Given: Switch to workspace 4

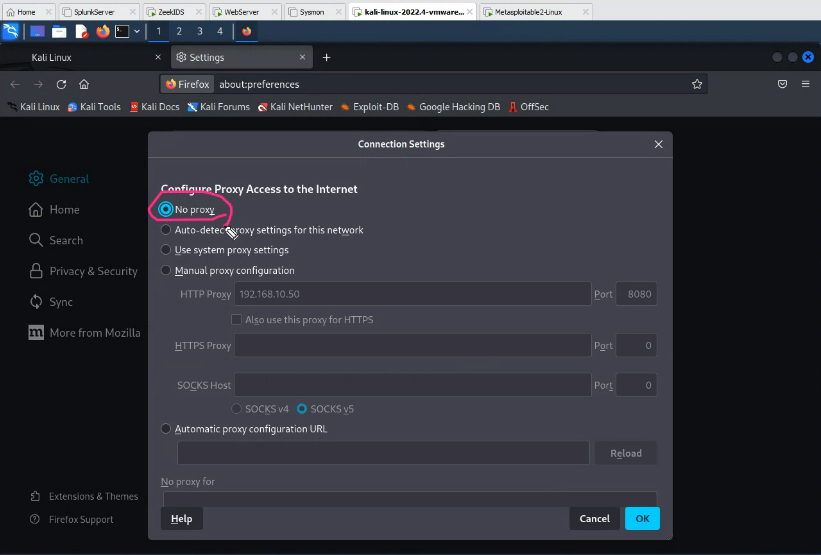Looking at the screenshot, I should point(220,31).
